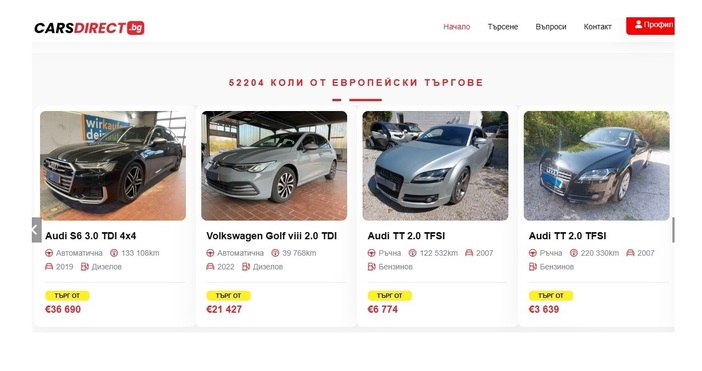Select the Контакт navigation link

coord(597,27)
